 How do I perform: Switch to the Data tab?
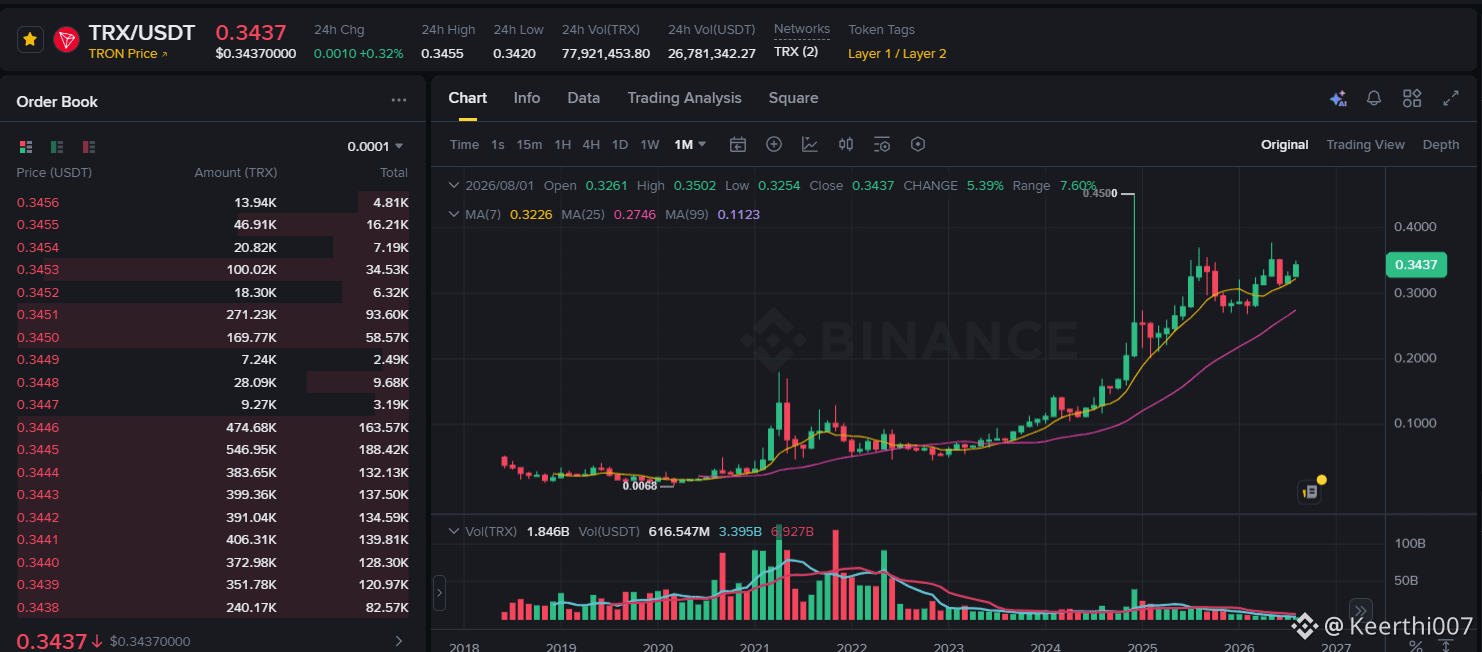pos(584,98)
